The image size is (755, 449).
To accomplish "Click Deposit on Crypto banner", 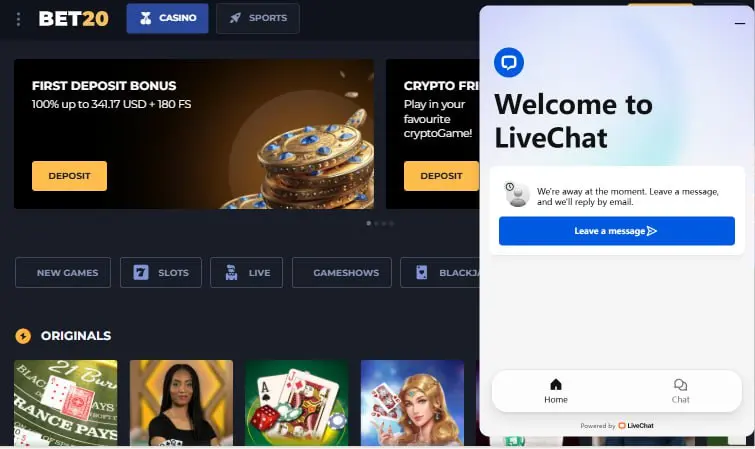I will [x=442, y=176].
